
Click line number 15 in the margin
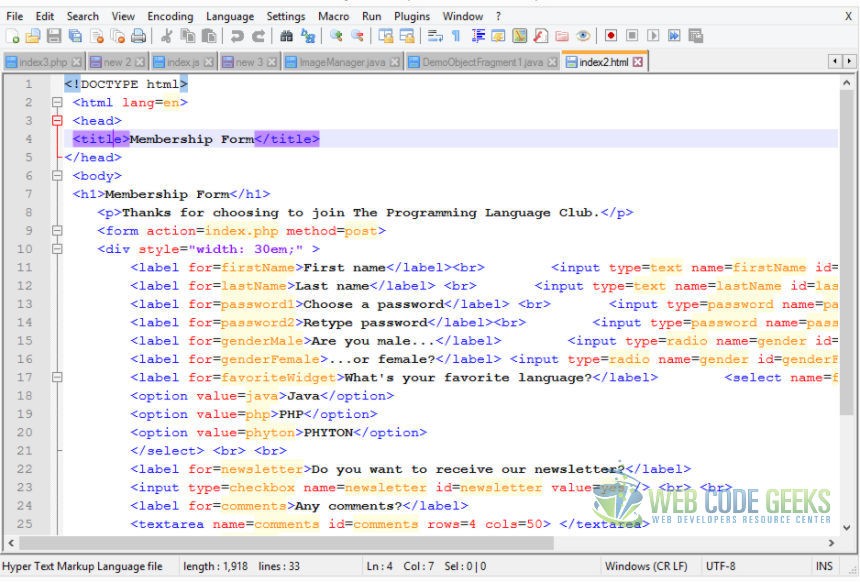(x=25, y=341)
